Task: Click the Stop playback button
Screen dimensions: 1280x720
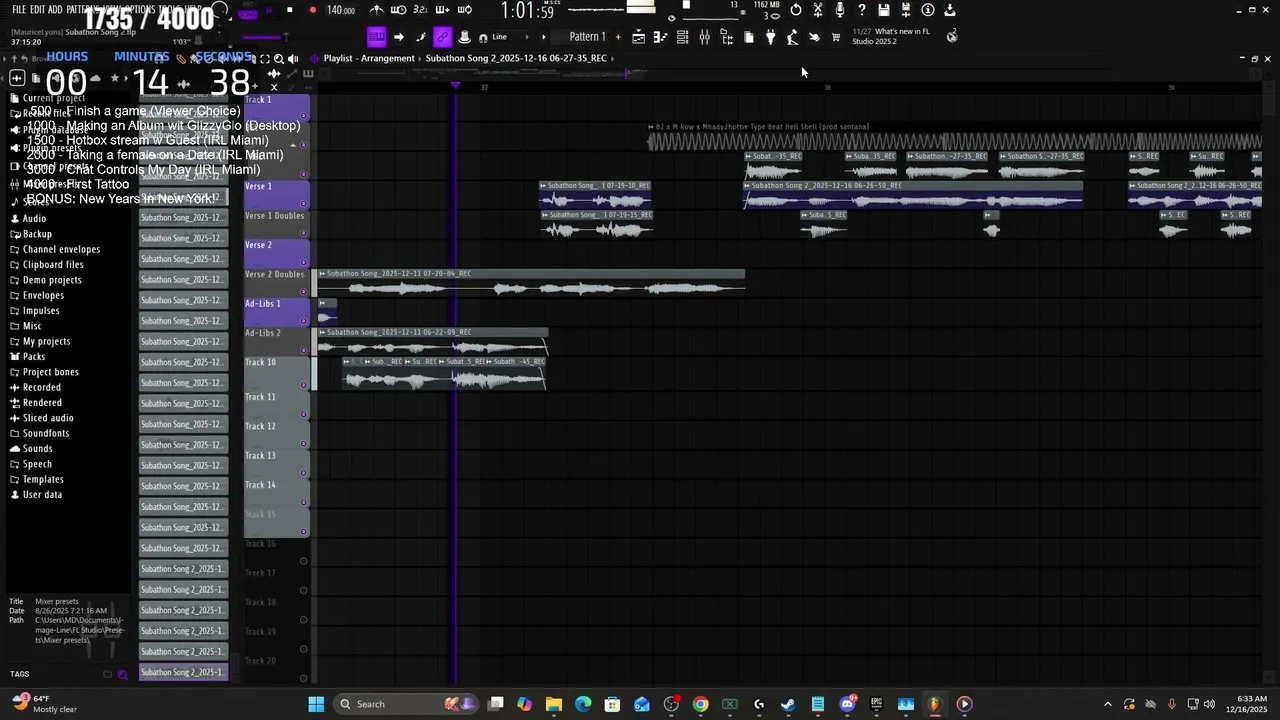Action: pyautogui.click(x=290, y=10)
